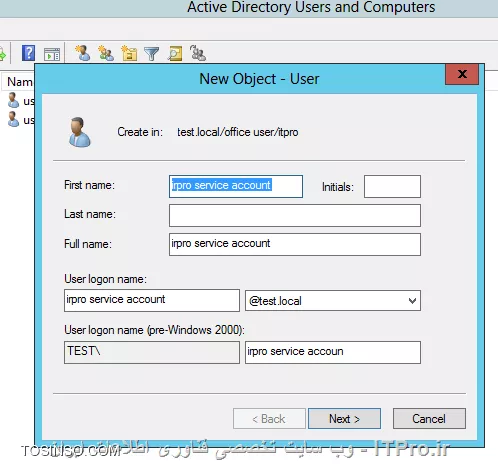The image size is (498, 472).
Task: Open the @test.local domain suffix dropdown
Action: [333, 301]
